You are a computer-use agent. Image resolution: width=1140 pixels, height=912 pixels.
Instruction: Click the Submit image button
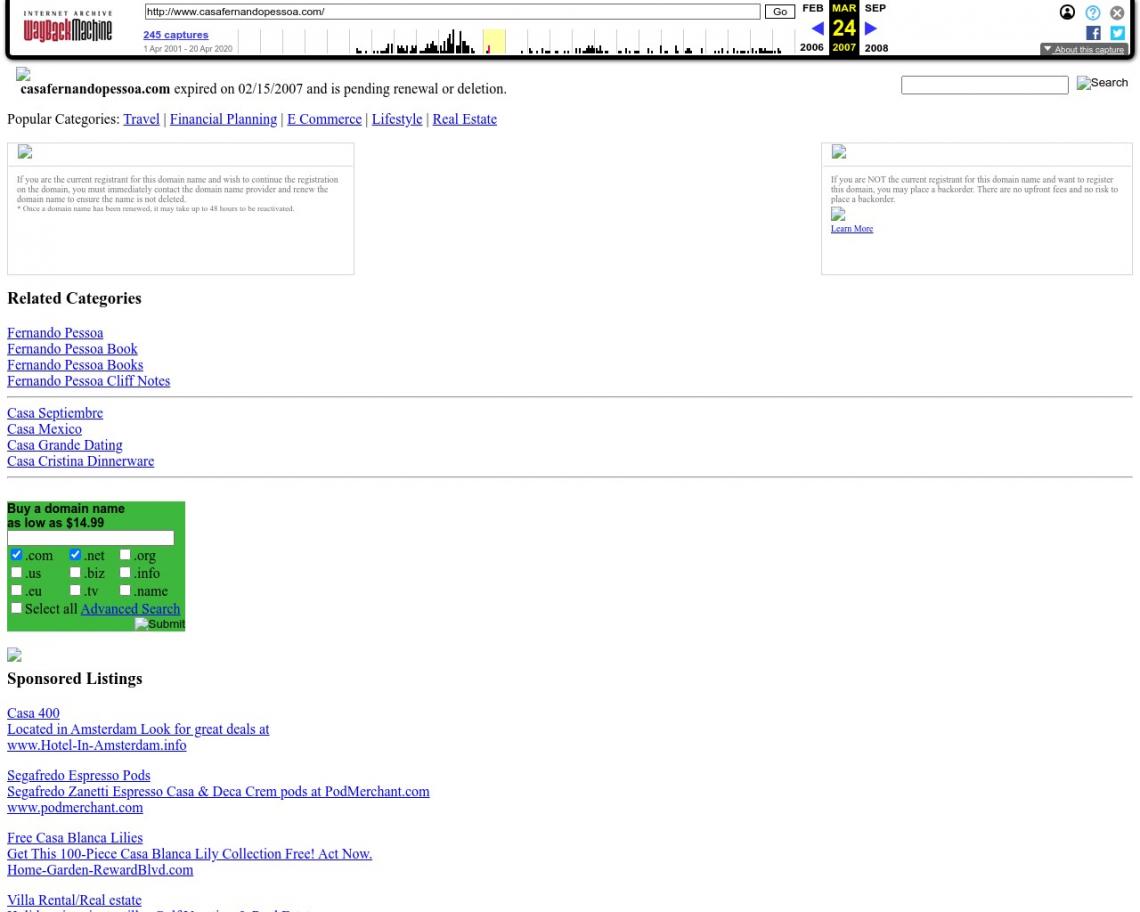160,624
